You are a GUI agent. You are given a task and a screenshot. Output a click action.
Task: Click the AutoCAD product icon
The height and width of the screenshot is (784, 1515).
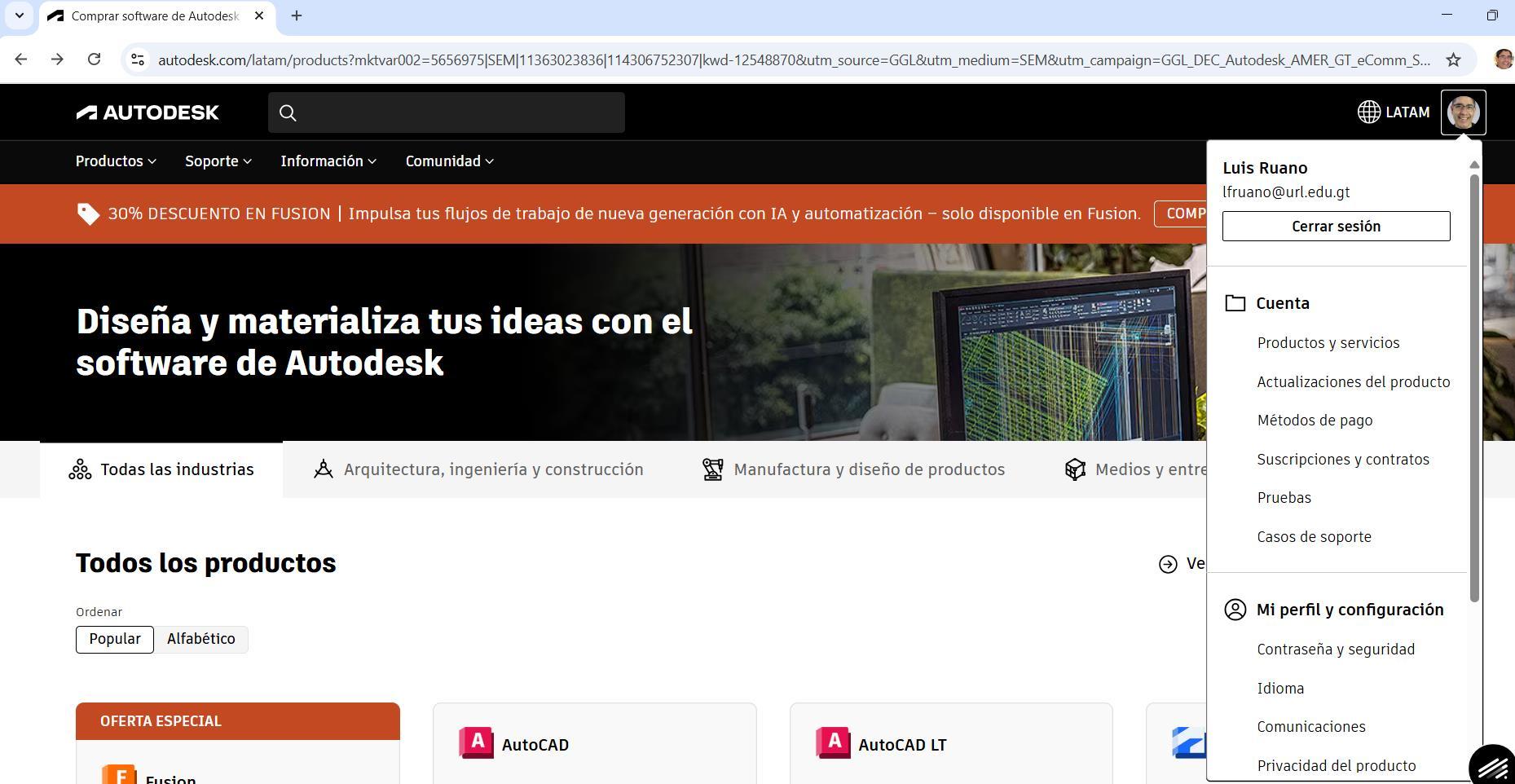pyautogui.click(x=476, y=743)
